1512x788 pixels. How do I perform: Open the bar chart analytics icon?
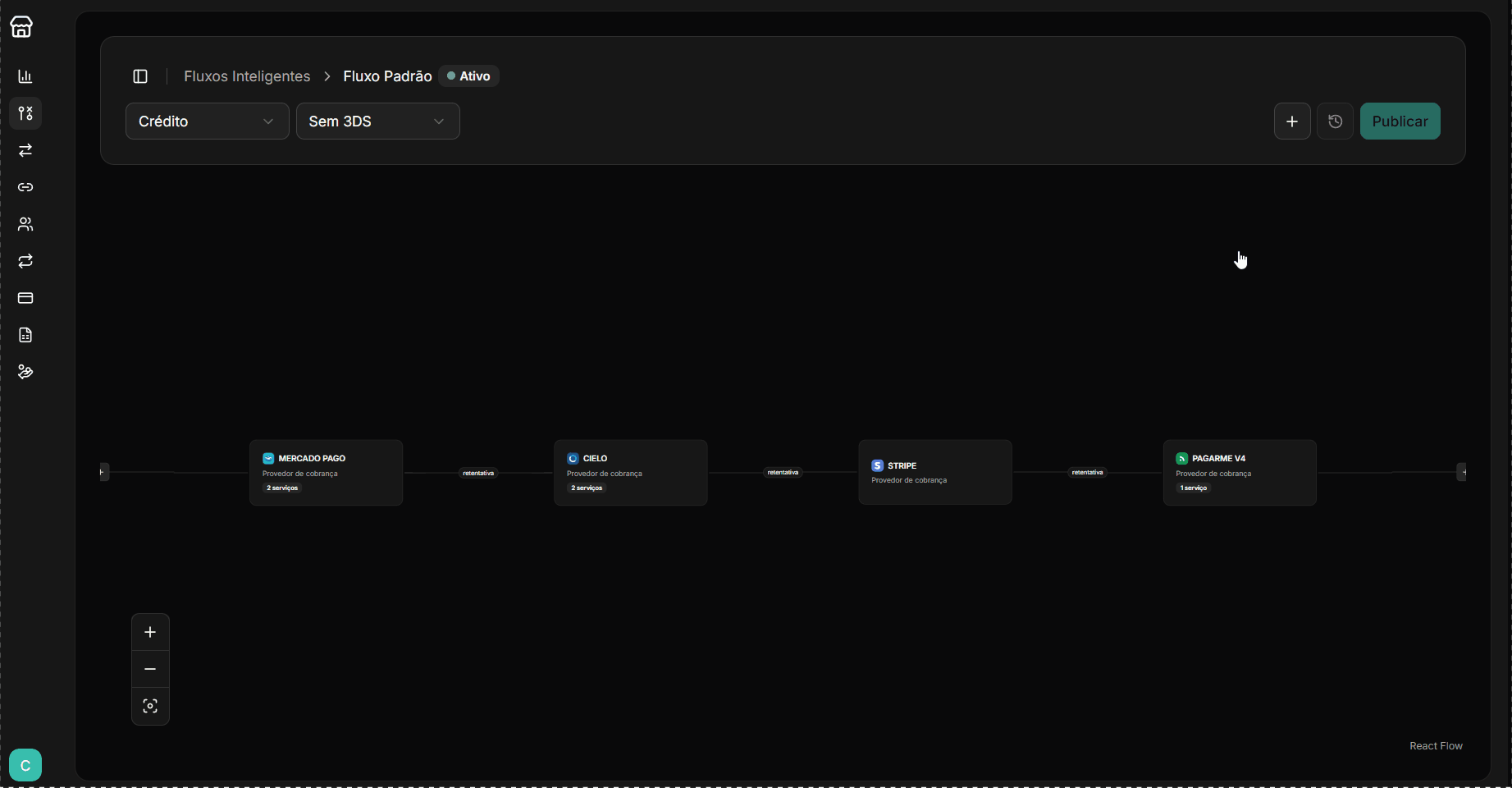coord(25,76)
